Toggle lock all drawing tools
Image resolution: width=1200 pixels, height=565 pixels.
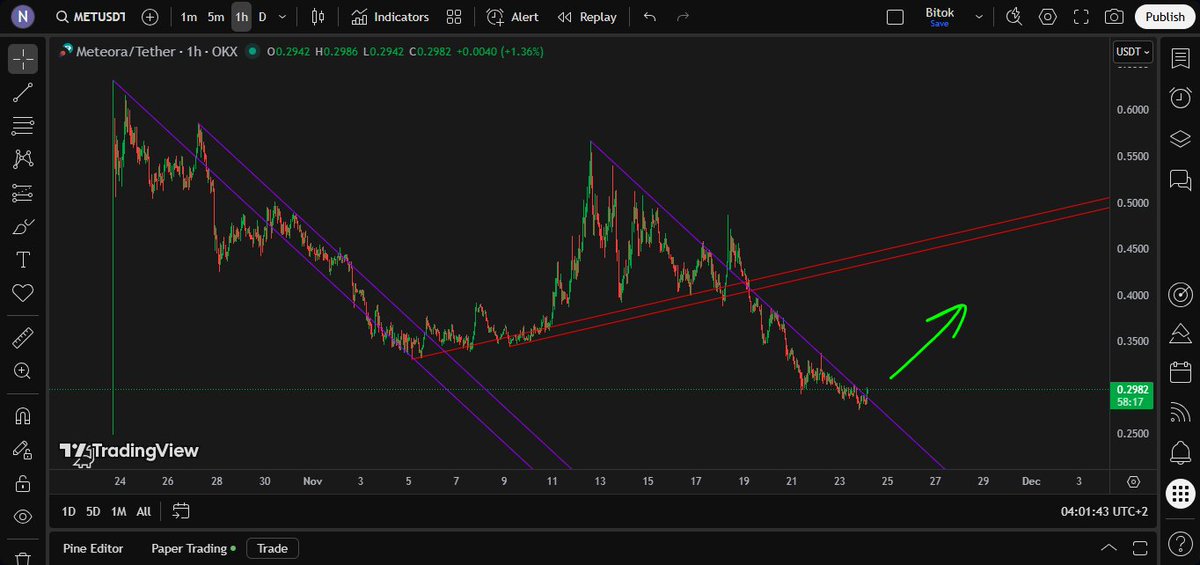pos(23,484)
